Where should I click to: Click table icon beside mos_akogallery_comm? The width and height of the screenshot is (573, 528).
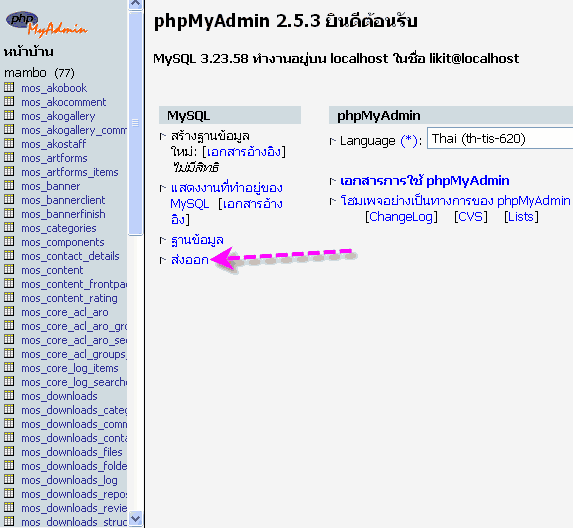[x=9, y=129]
